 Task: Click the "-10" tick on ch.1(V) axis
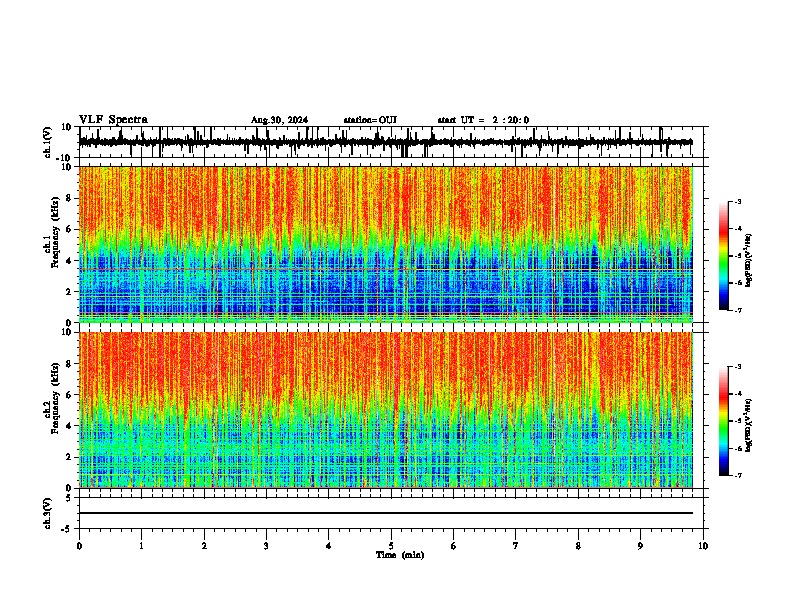click(x=65, y=158)
